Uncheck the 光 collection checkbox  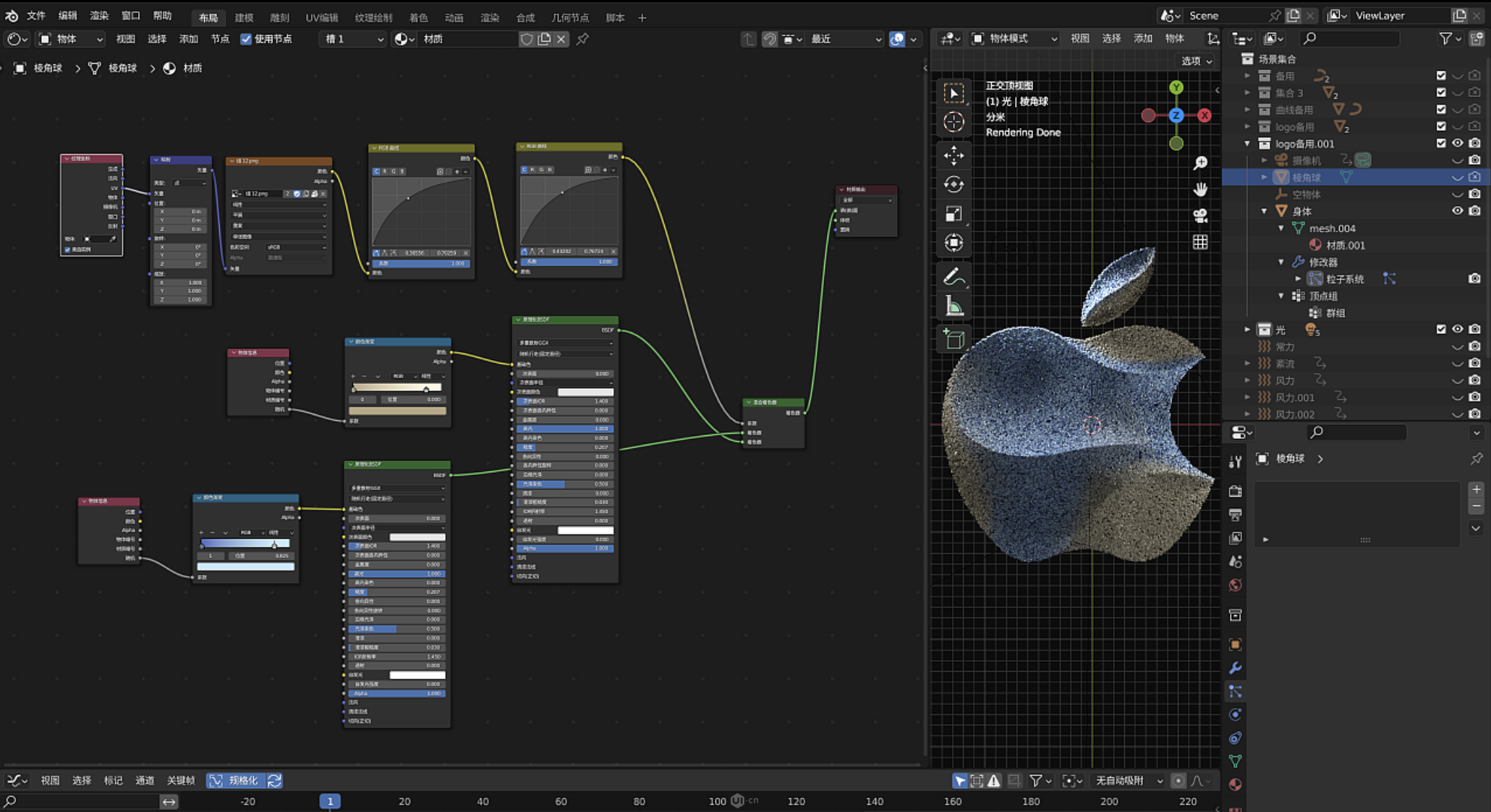tap(1440, 329)
